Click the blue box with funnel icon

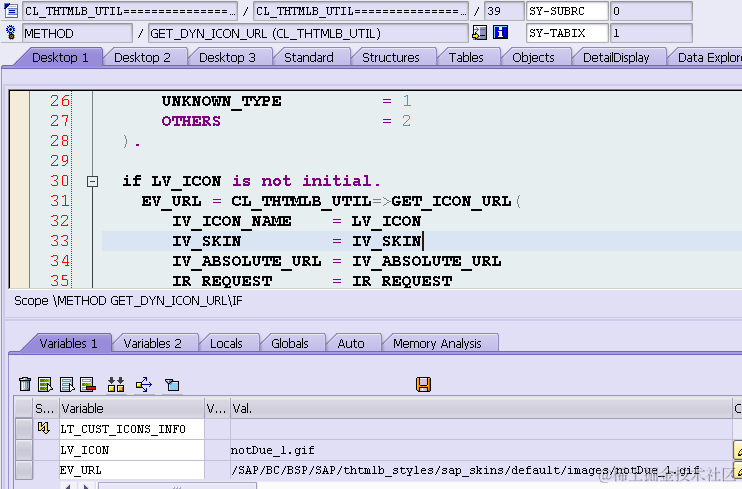point(172,384)
